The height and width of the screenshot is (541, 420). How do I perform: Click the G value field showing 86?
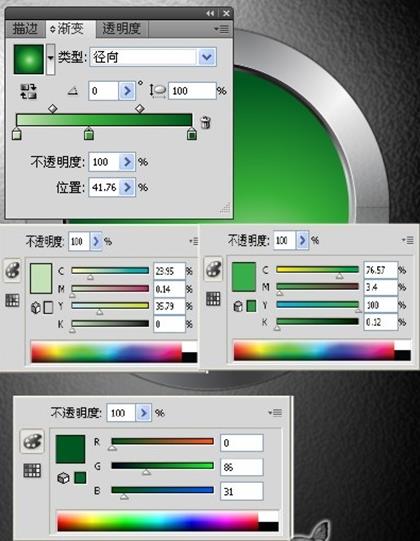[242, 467]
